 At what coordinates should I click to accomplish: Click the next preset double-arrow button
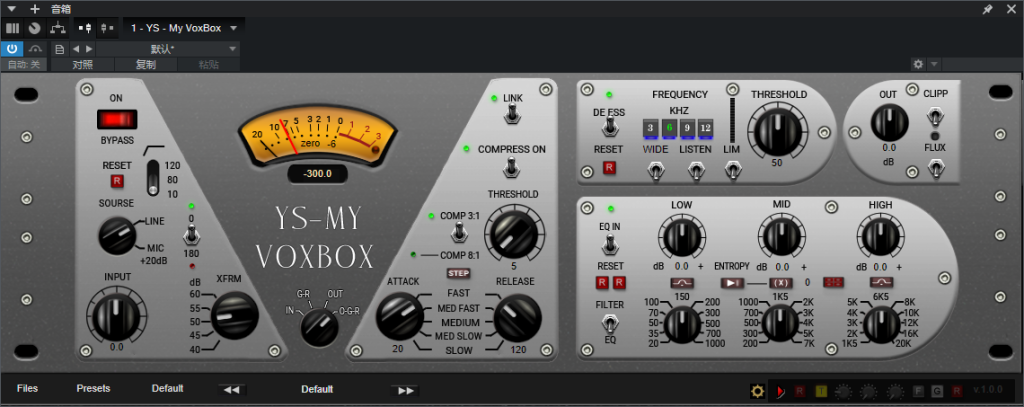[x=405, y=390]
